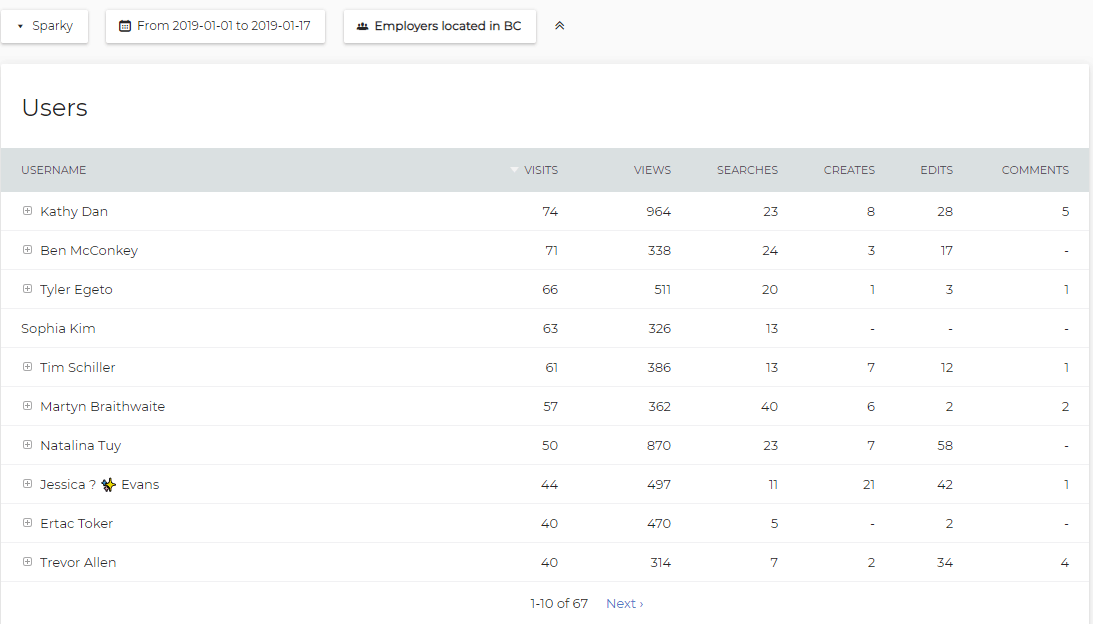Sort by the Edits column header

click(936, 170)
